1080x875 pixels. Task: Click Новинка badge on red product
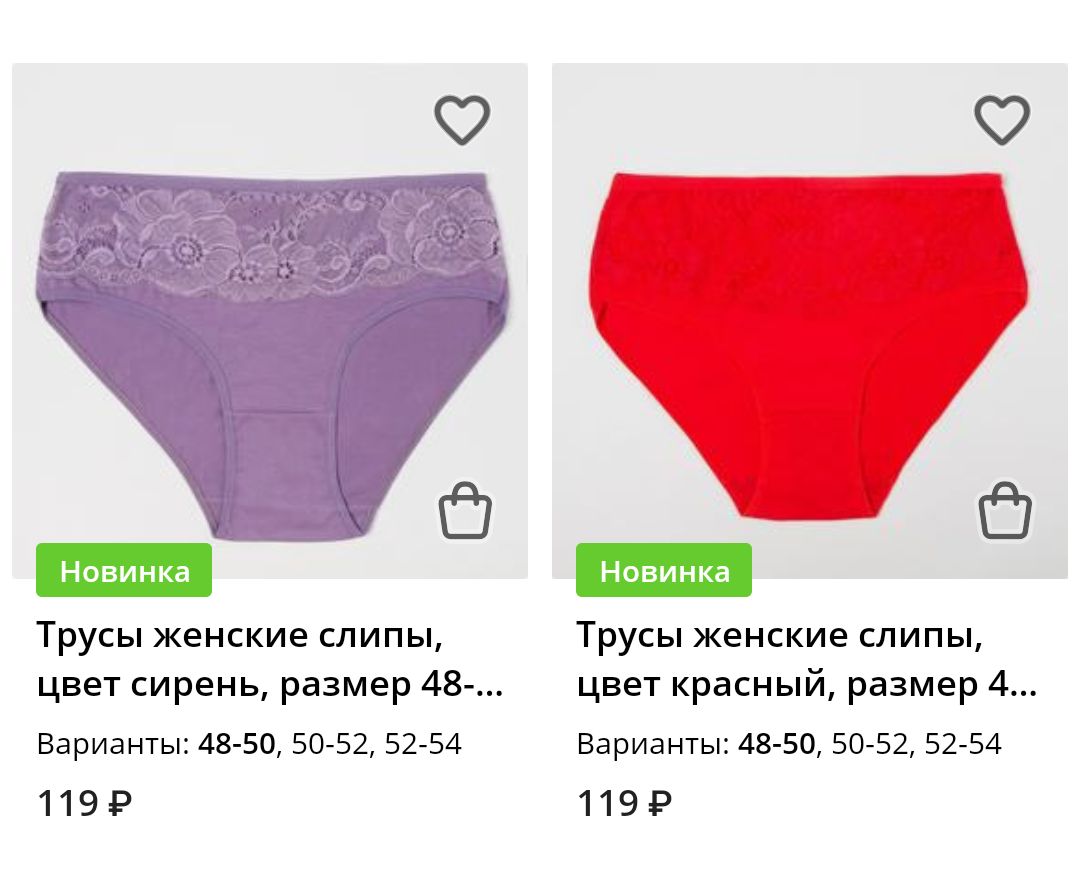pyautogui.click(x=664, y=570)
